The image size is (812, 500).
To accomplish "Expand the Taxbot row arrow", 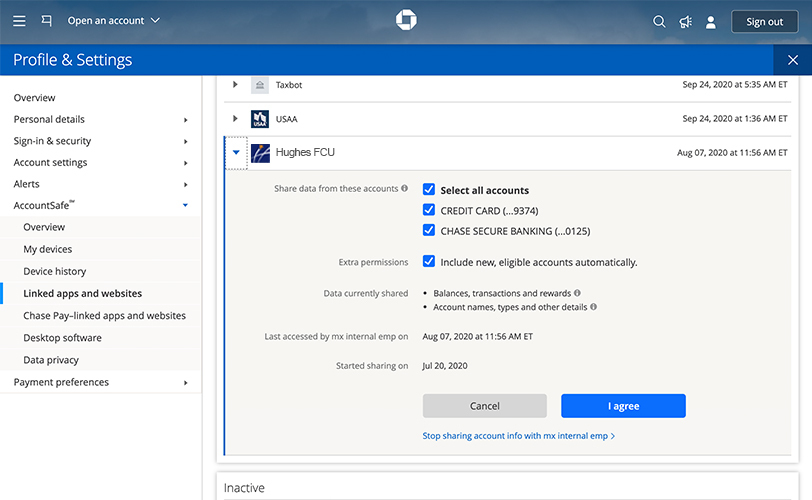I will point(235,84).
